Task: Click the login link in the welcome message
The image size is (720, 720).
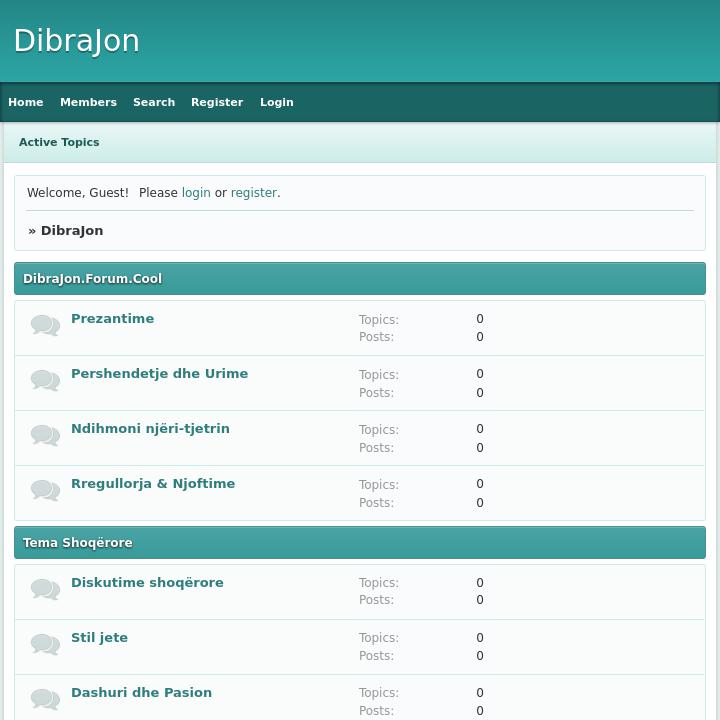Action: 196,193
